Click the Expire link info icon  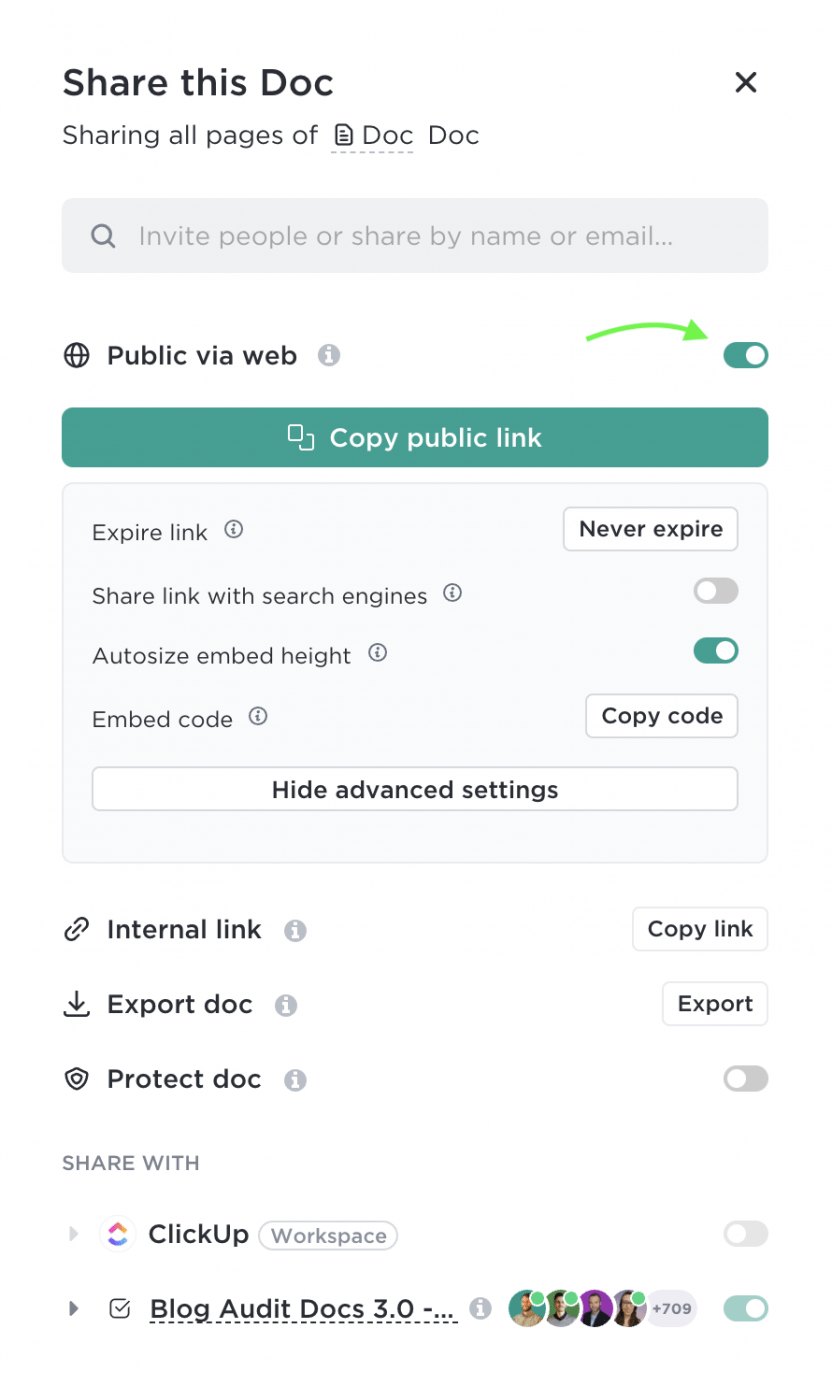click(x=234, y=530)
